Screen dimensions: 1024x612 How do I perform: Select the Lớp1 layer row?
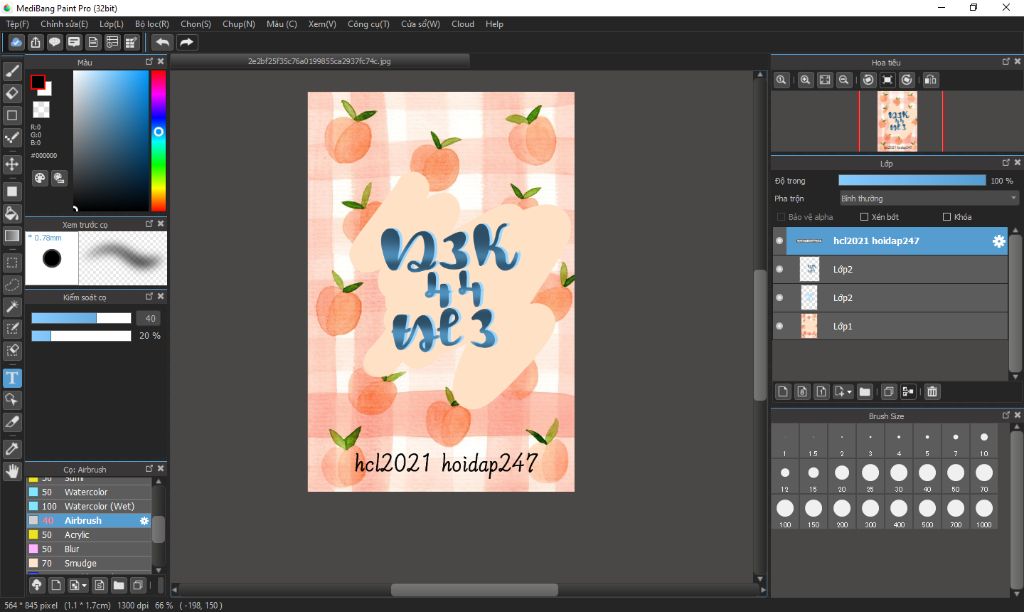click(890, 326)
